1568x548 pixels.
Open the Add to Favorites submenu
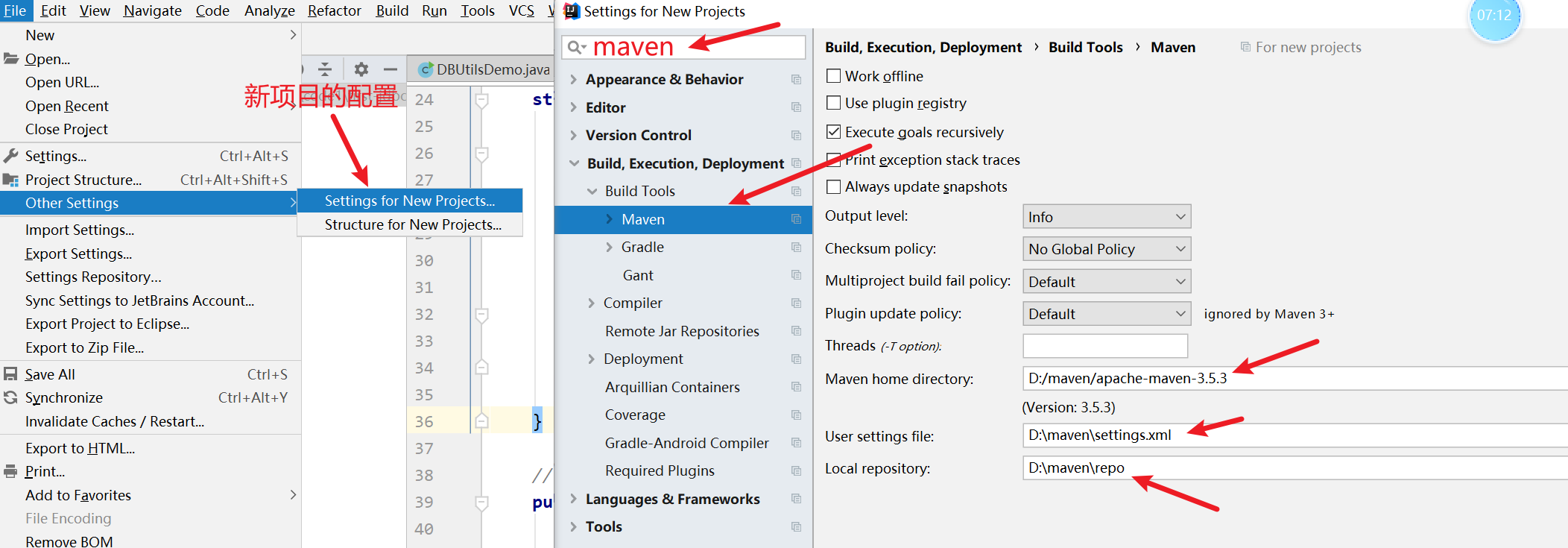151,495
